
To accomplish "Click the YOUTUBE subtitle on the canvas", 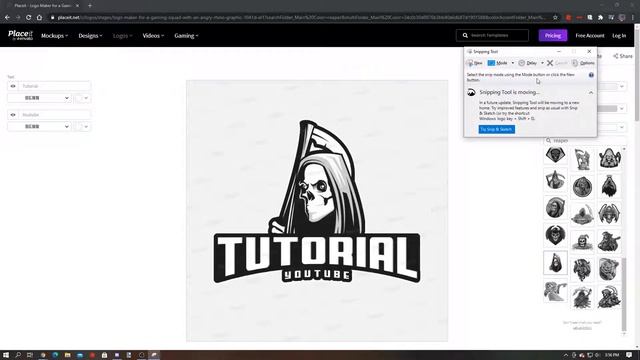I will 317,275.
